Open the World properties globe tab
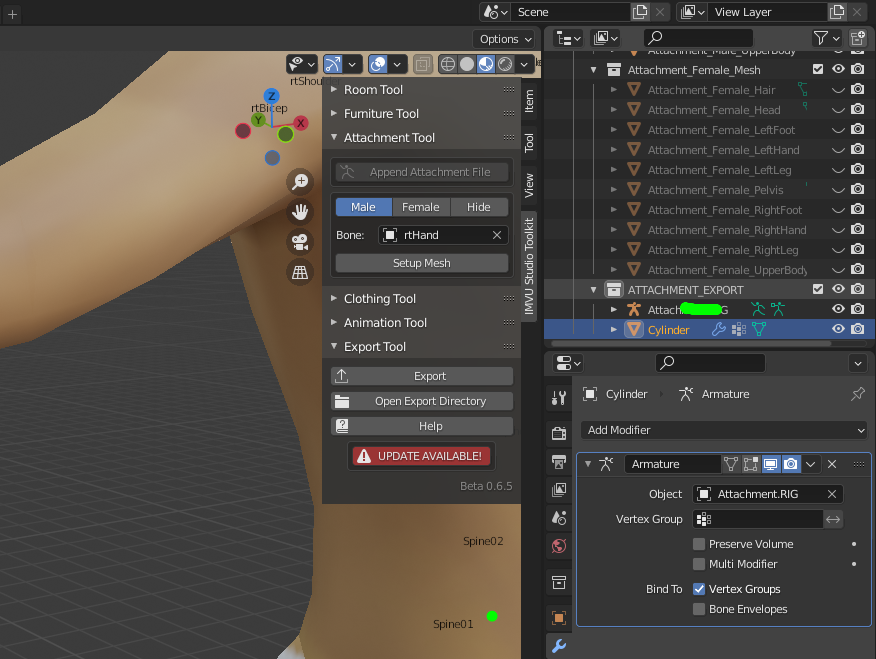The height and width of the screenshot is (659, 876). pyautogui.click(x=559, y=546)
